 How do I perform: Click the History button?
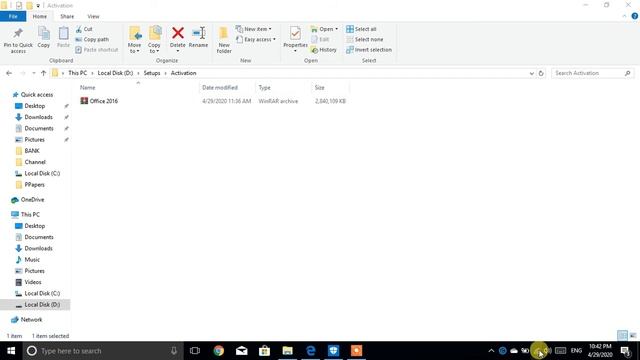tap(324, 50)
